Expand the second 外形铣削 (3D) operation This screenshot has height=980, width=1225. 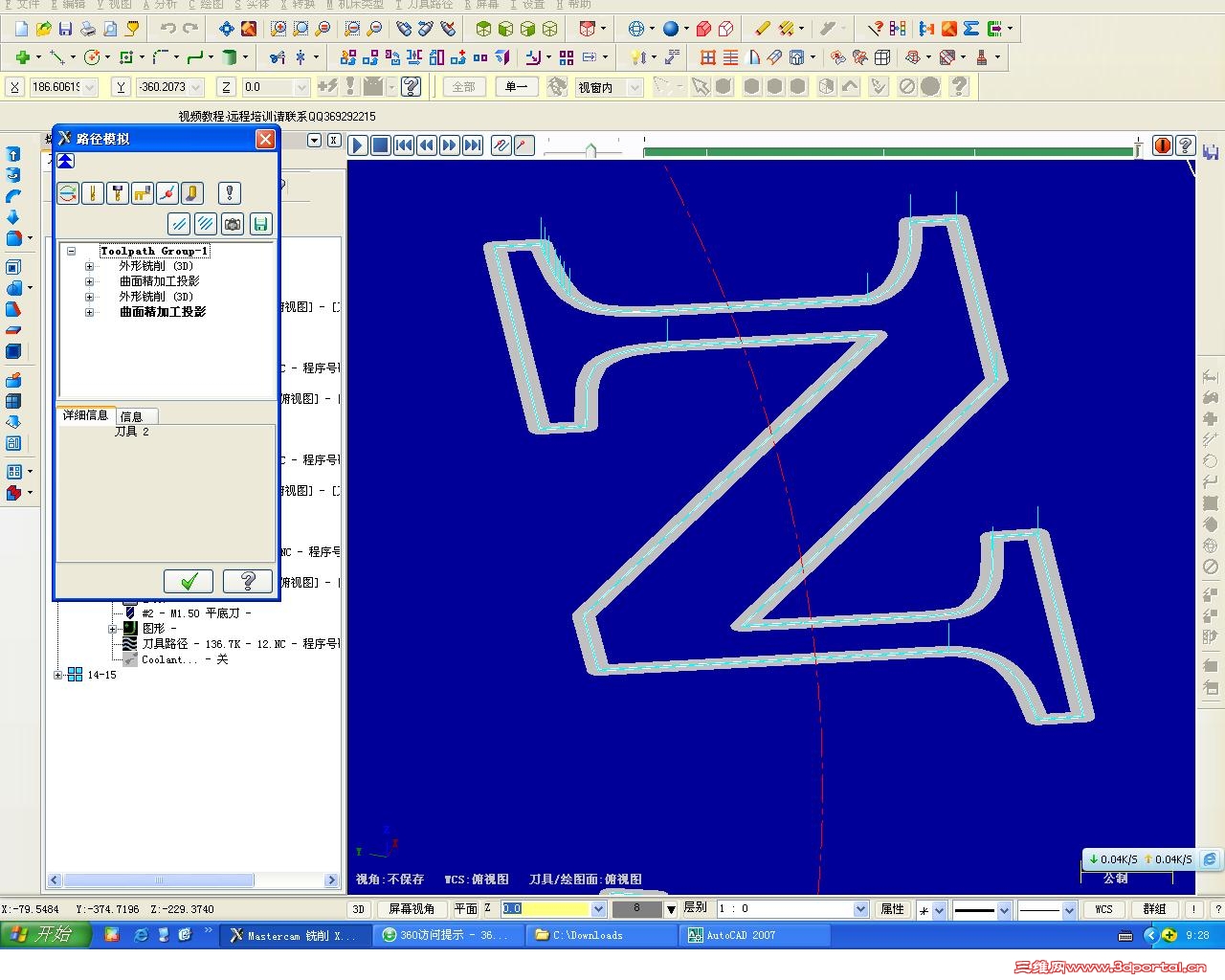point(89,298)
